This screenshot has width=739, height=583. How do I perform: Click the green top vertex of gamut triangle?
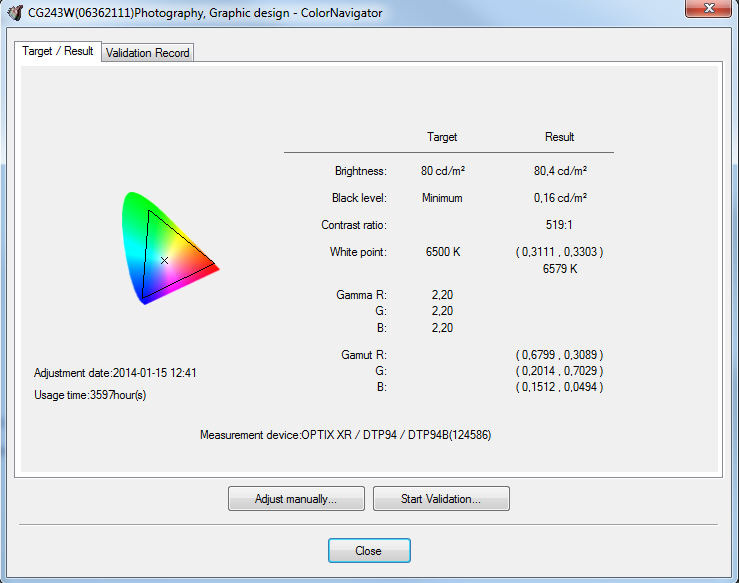149,211
